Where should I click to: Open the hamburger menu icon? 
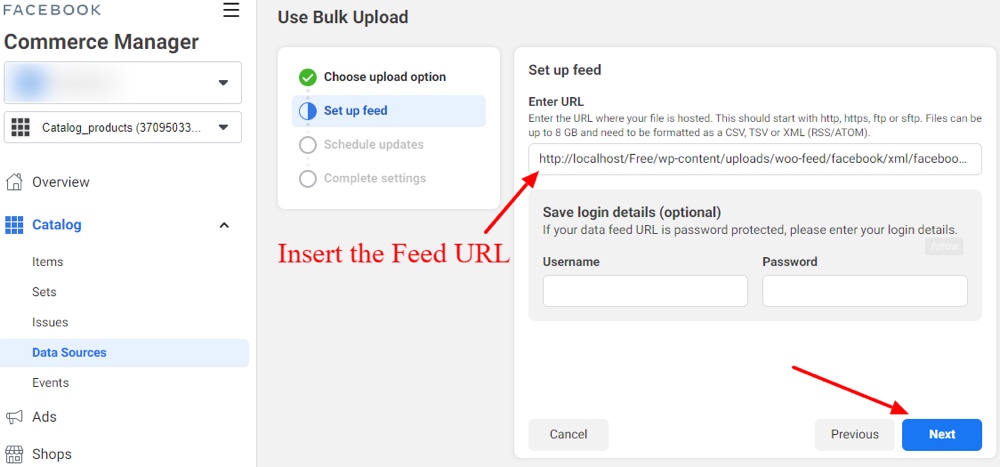point(231,10)
